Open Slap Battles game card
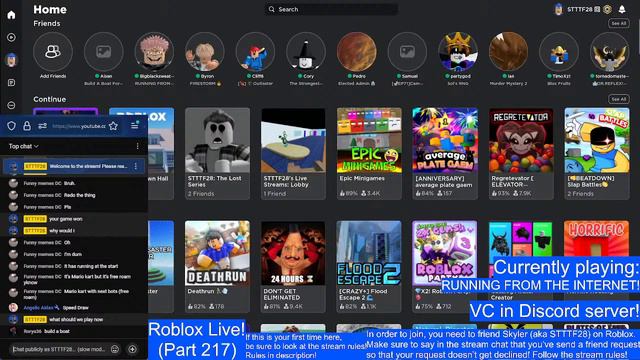 tap(597, 153)
